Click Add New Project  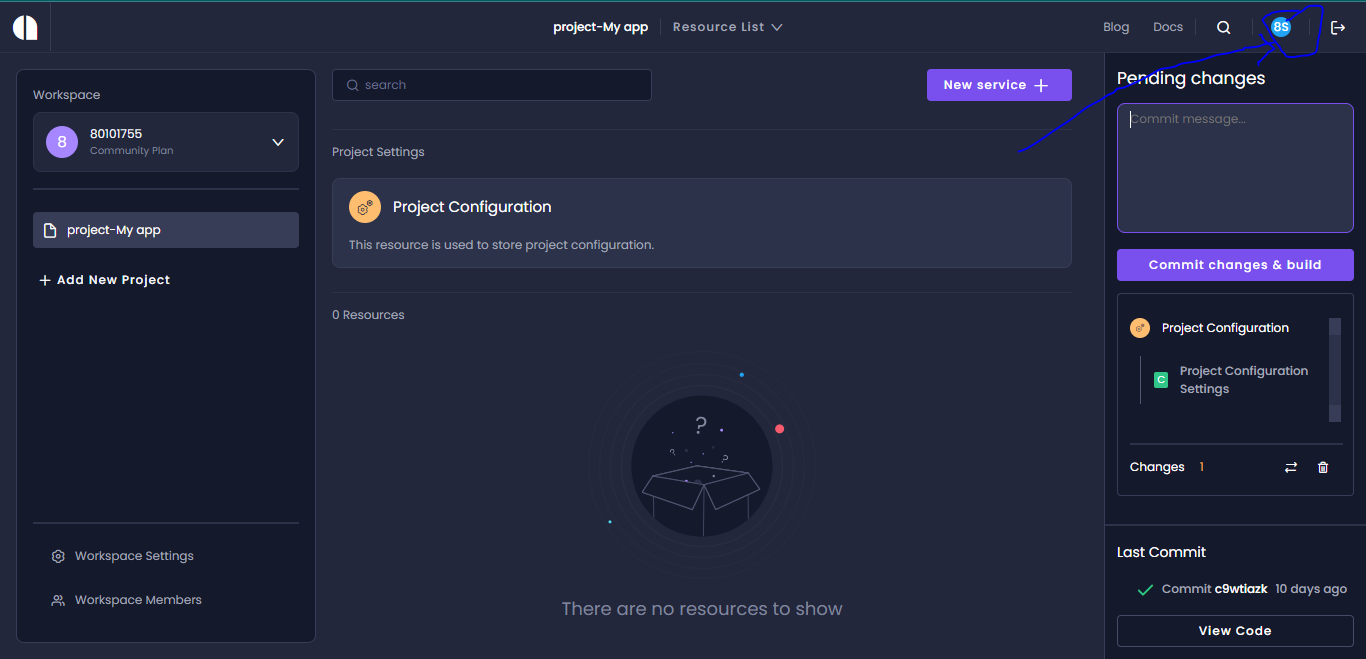click(104, 280)
